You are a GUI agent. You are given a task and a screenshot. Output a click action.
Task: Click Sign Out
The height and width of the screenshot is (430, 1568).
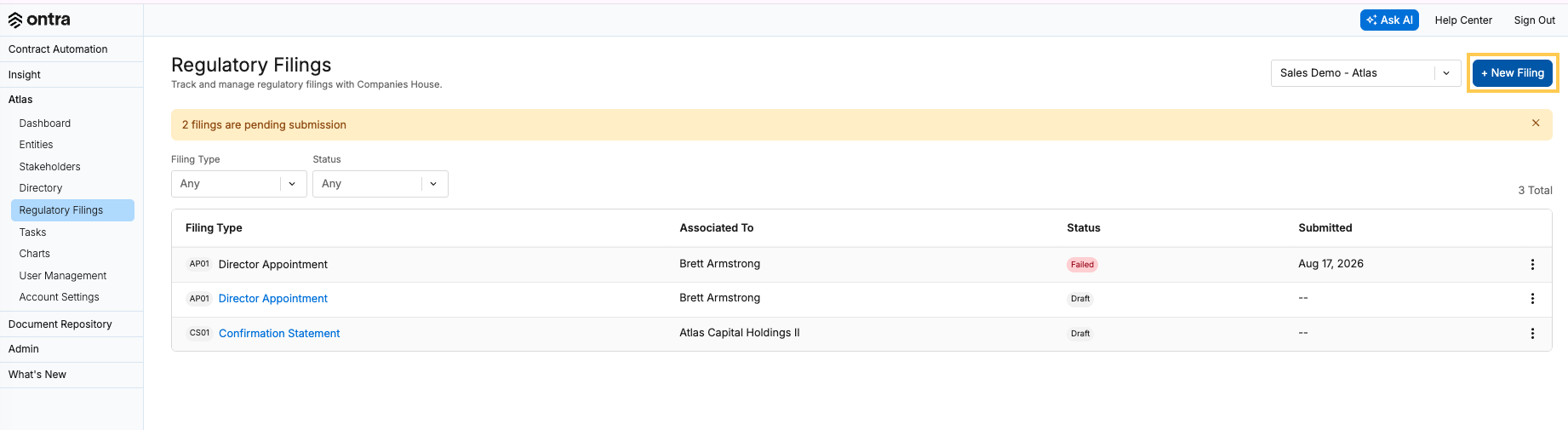pos(1534,20)
